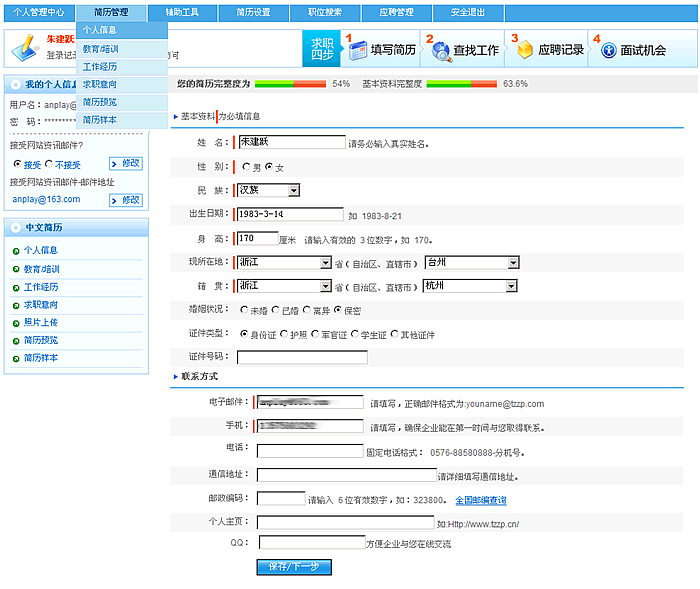Image resolution: width=700 pixels, height=589 pixels.
Task: Choose 简历预览 from the dropdown menu
Action: 99,102
